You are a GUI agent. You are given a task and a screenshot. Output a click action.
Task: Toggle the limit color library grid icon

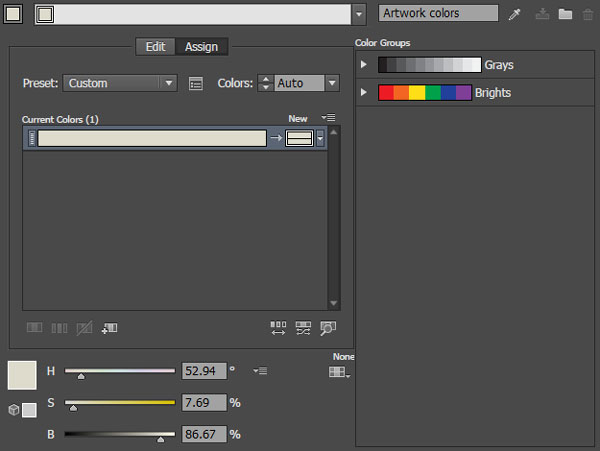[339, 371]
